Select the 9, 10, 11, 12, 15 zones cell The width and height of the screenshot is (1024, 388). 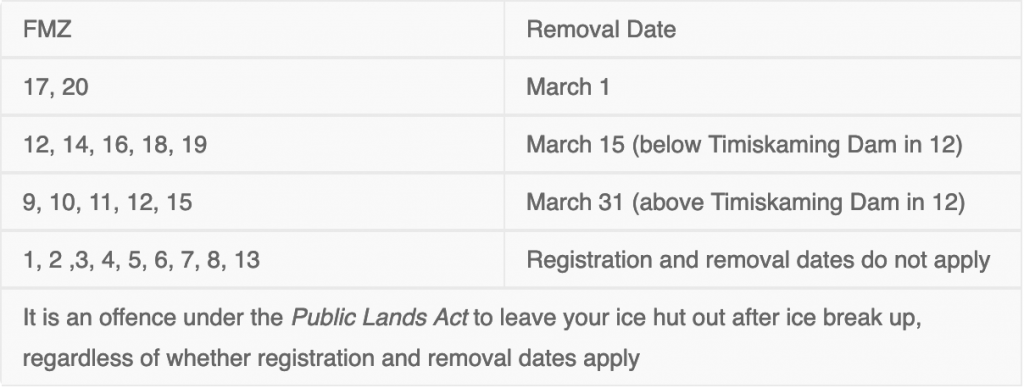click(252, 202)
